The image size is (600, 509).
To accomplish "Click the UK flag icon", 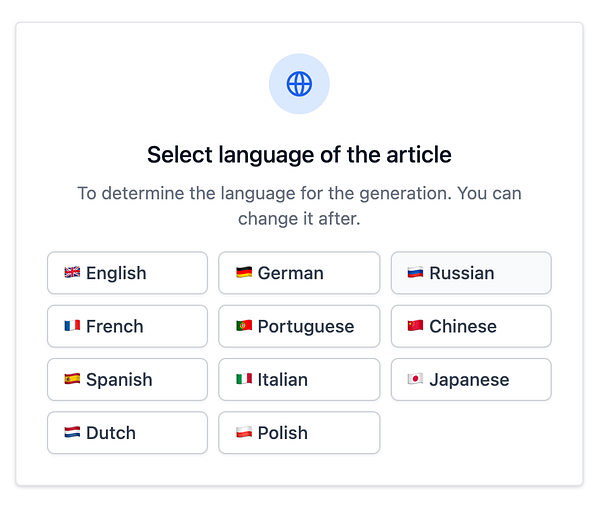I will [x=72, y=273].
